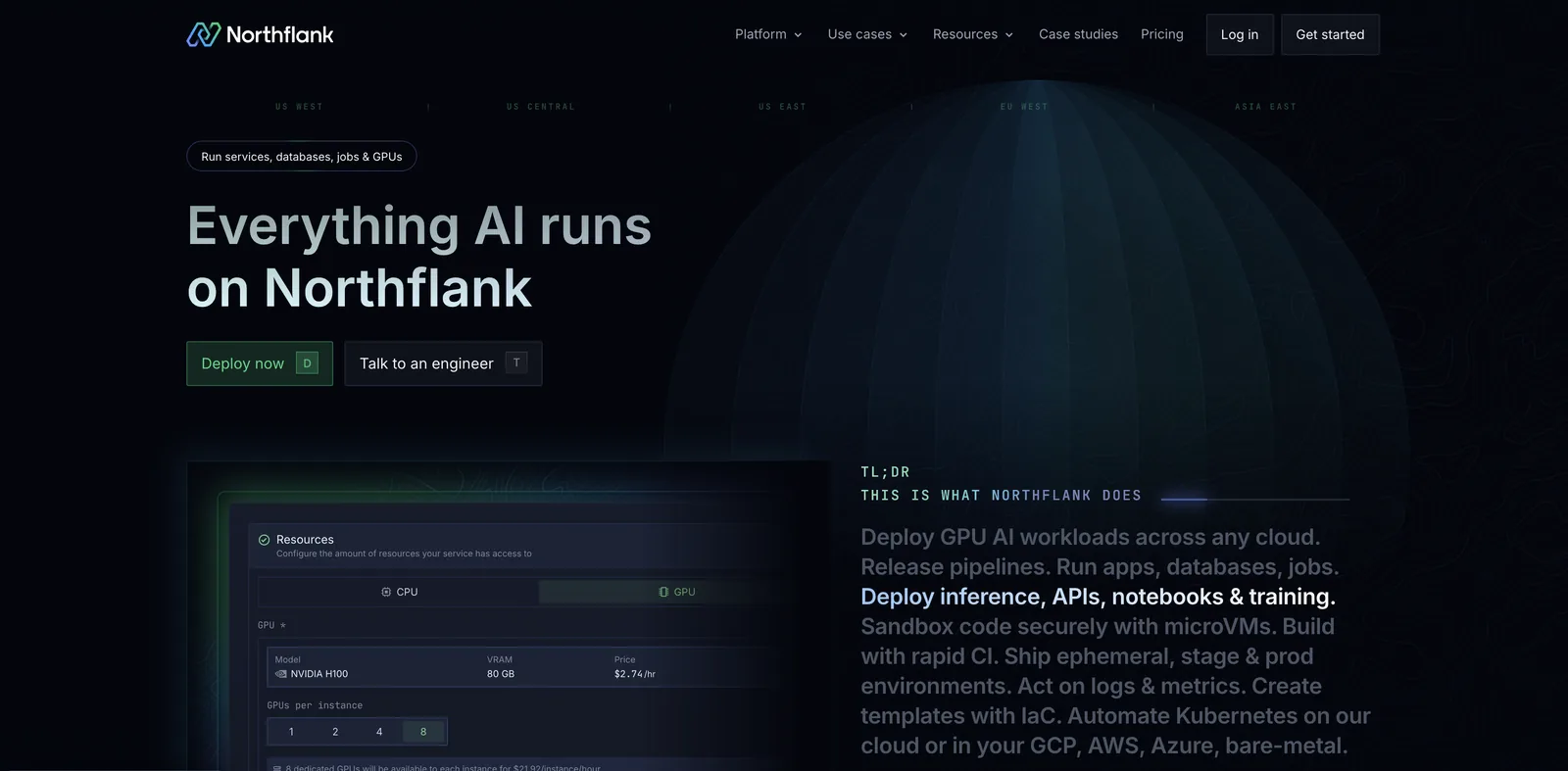Image resolution: width=1568 pixels, height=771 pixels.
Task: Click the Resources green check icon
Action: point(264,540)
